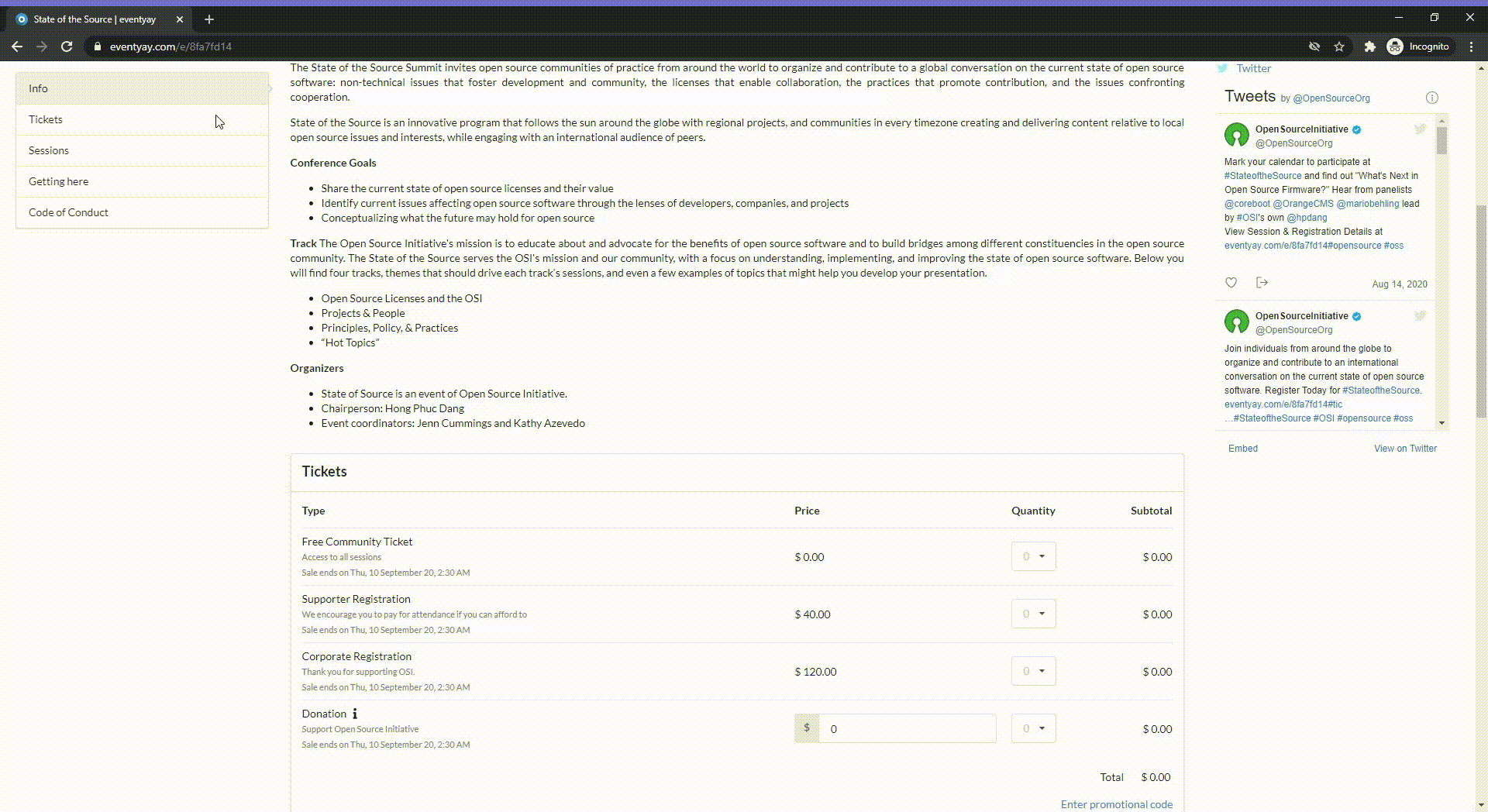
Task: Click the browser back arrow
Action: pyautogui.click(x=17, y=46)
